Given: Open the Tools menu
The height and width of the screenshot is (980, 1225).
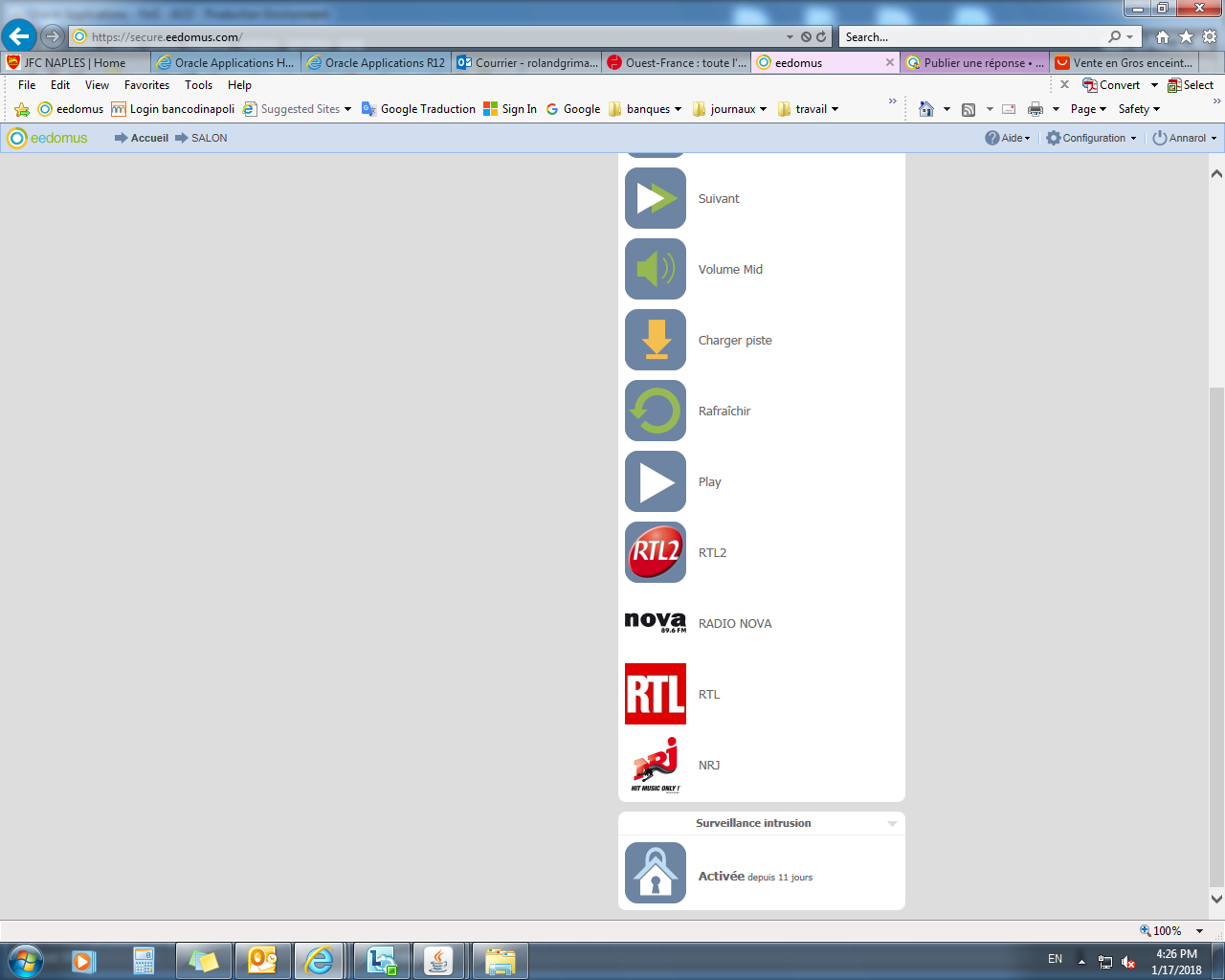Looking at the screenshot, I should [199, 85].
